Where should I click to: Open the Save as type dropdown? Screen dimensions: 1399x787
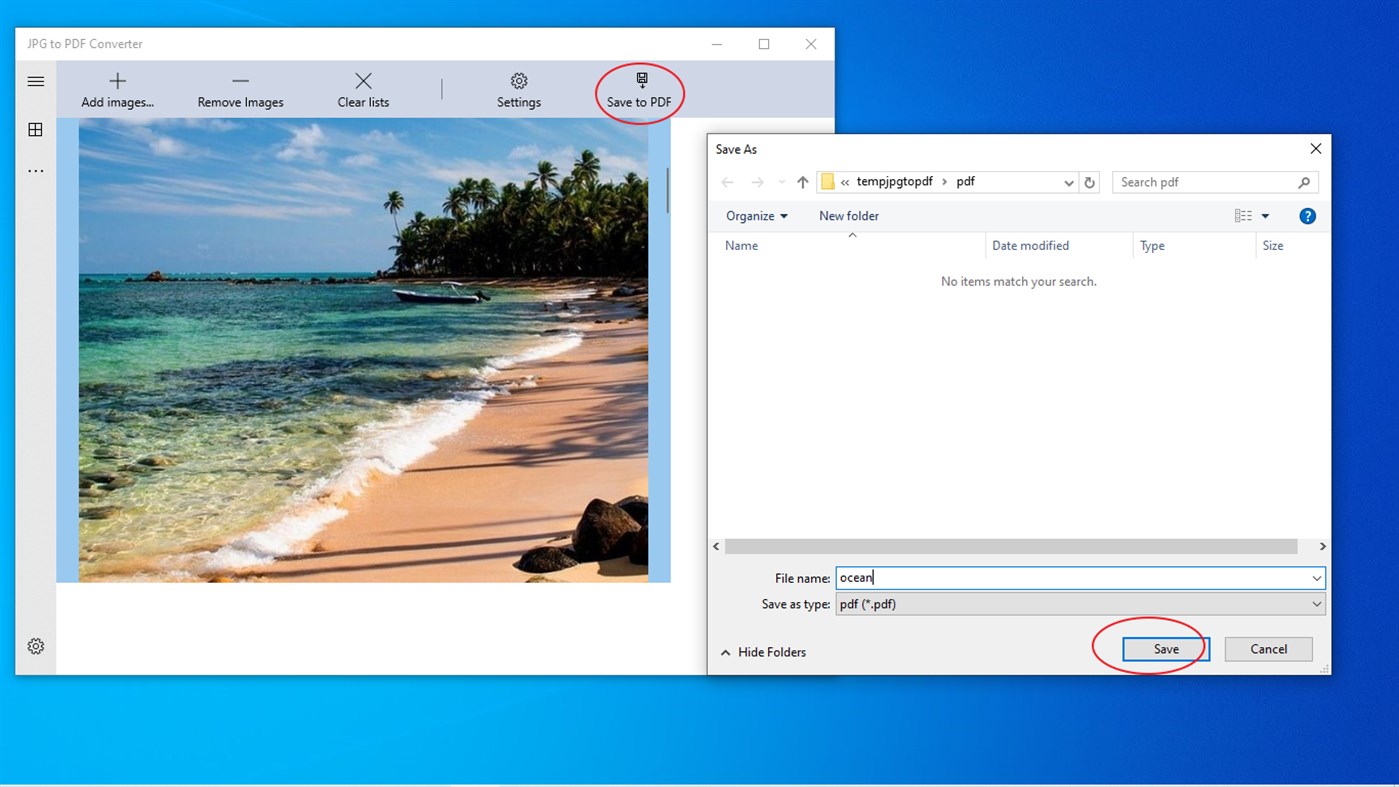coord(1317,603)
